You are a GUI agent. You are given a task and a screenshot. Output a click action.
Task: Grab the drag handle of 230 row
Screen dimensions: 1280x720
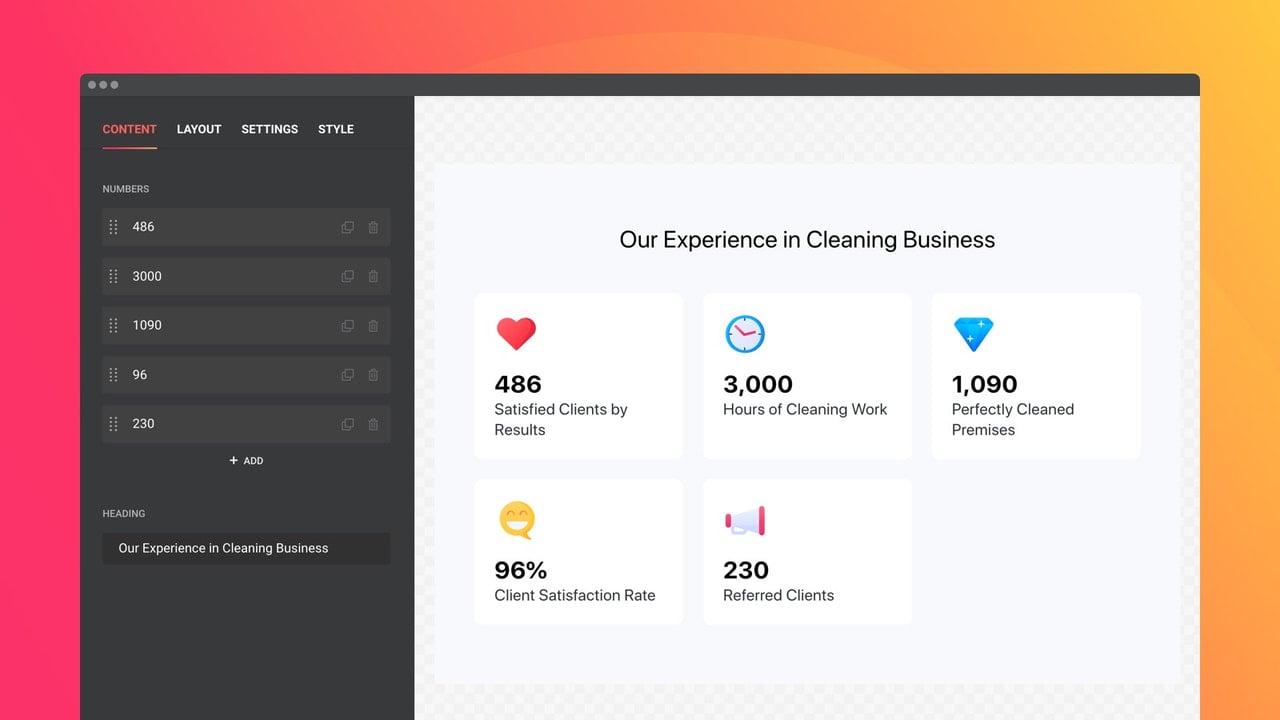[x=113, y=424]
